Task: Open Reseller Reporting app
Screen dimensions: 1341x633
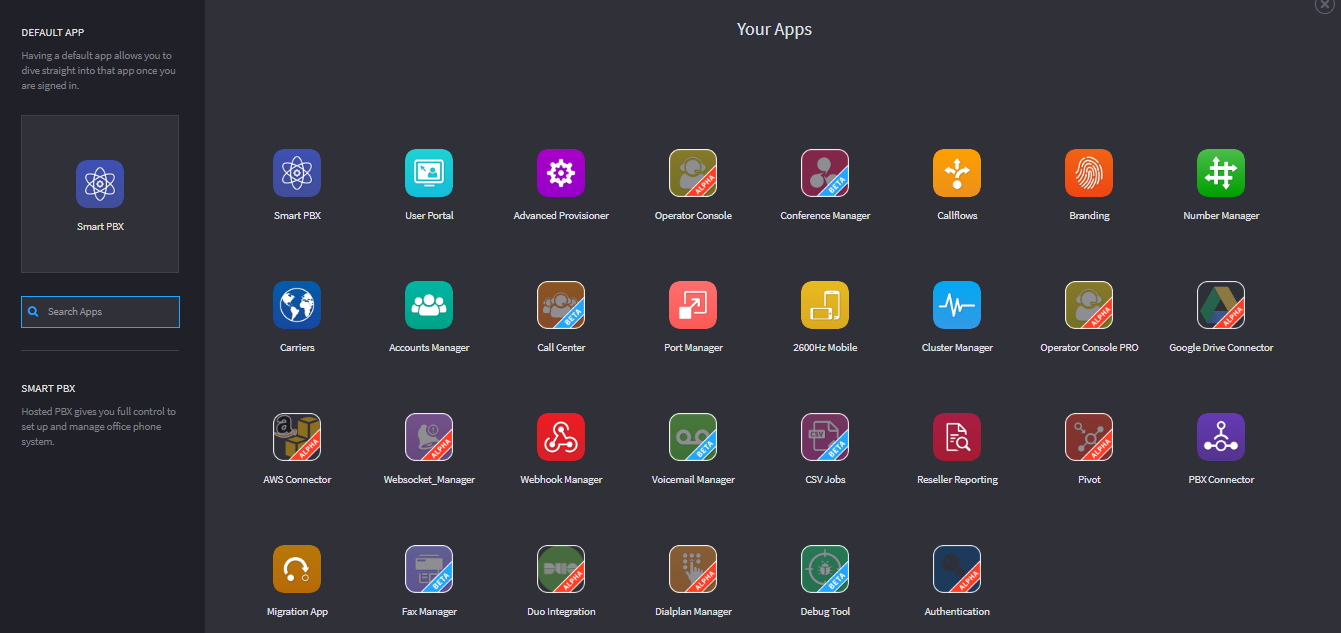Action: pyautogui.click(x=957, y=437)
